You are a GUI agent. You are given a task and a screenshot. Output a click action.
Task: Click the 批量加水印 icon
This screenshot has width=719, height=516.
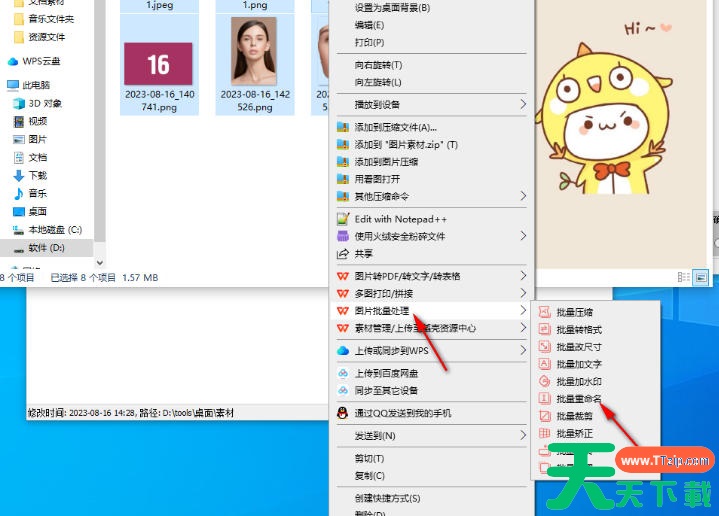[x=545, y=381]
